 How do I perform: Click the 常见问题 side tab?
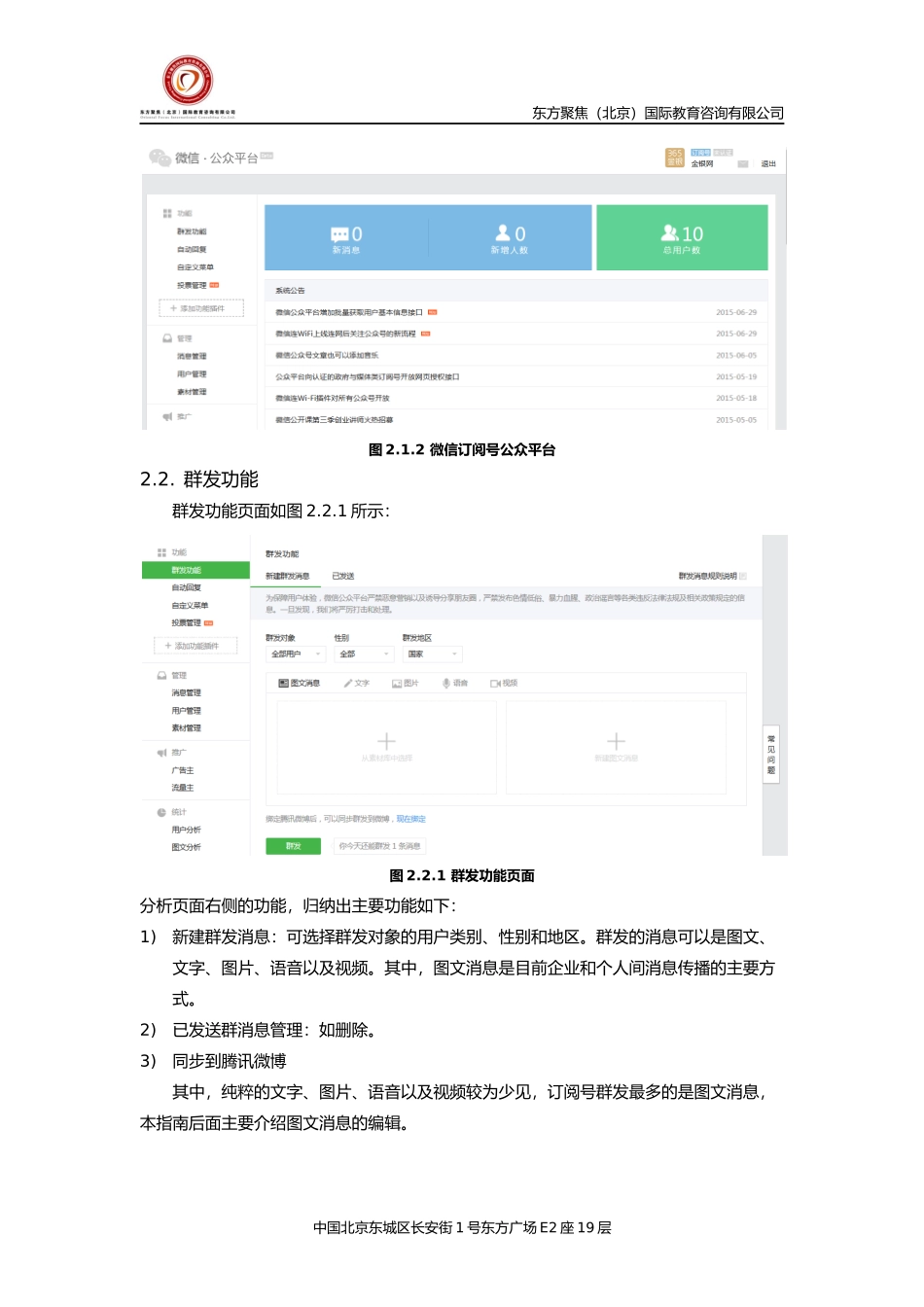click(771, 755)
